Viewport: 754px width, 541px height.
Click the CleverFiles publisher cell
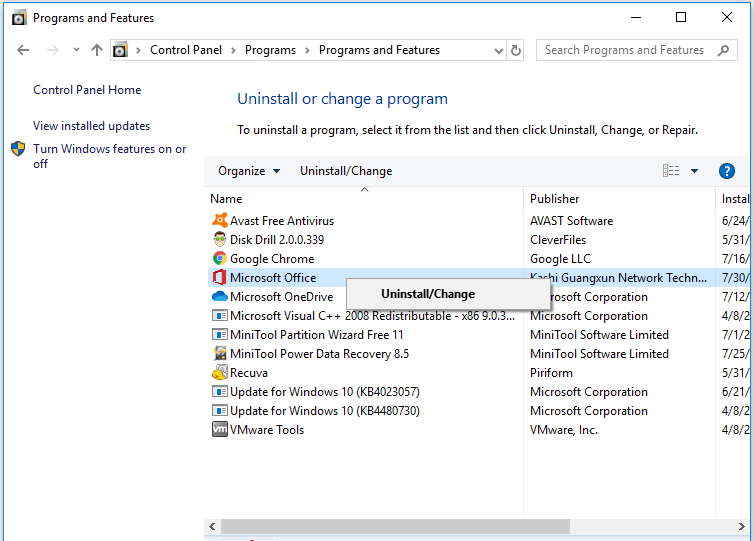click(x=558, y=239)
